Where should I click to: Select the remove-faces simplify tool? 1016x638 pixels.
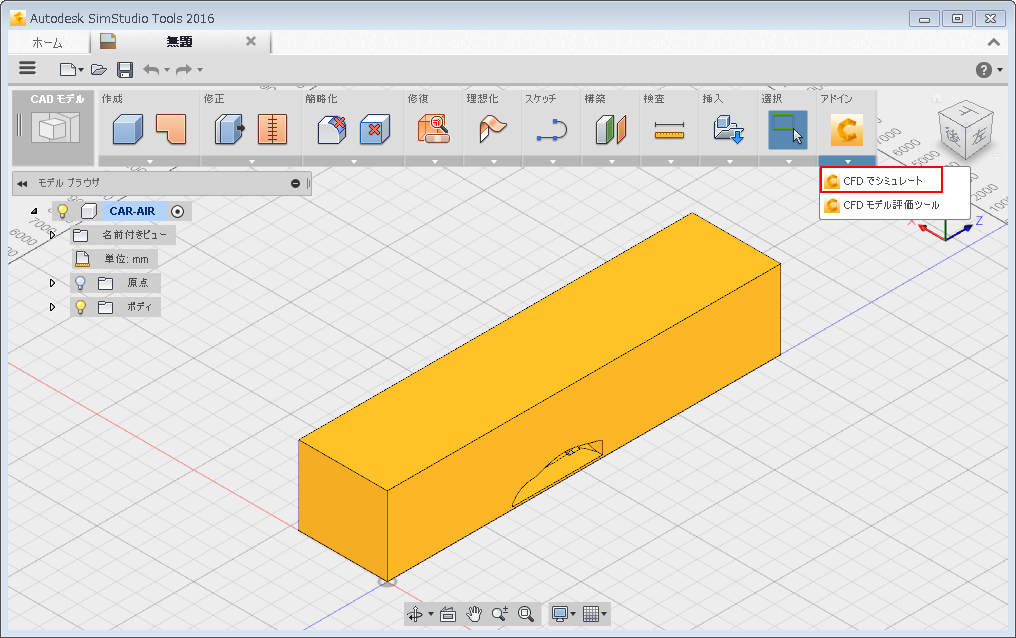(375, 129)
